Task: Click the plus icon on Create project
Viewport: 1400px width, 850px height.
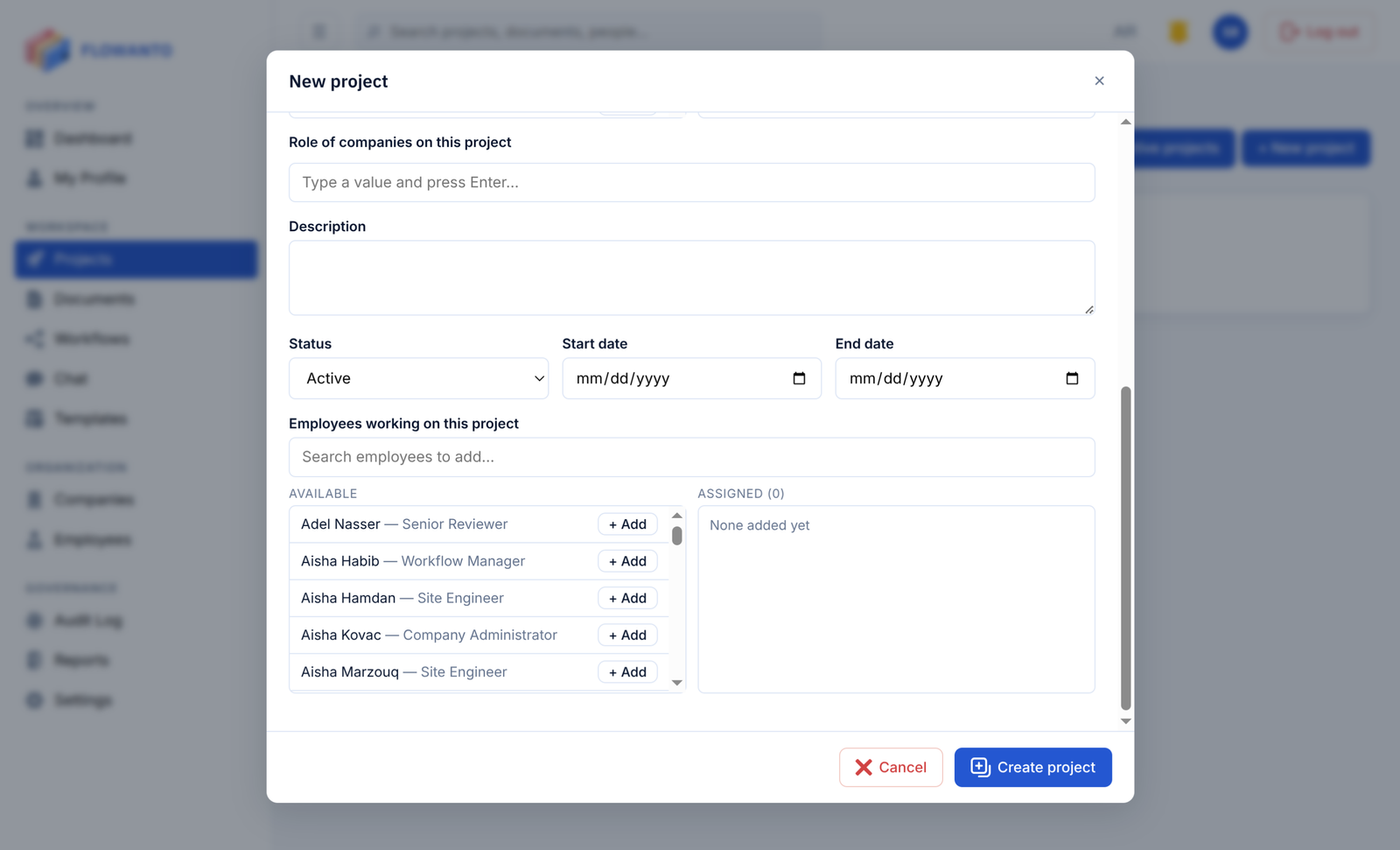Action: coord(980,767)
